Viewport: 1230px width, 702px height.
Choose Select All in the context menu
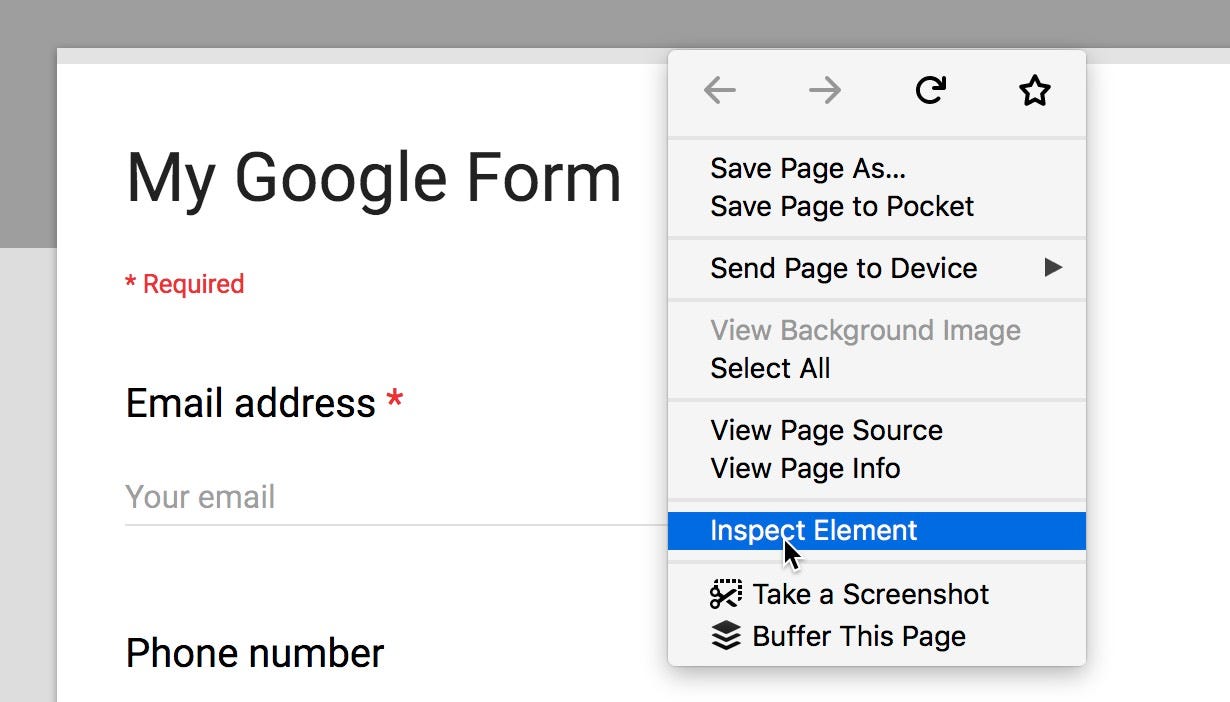(770, 368)
